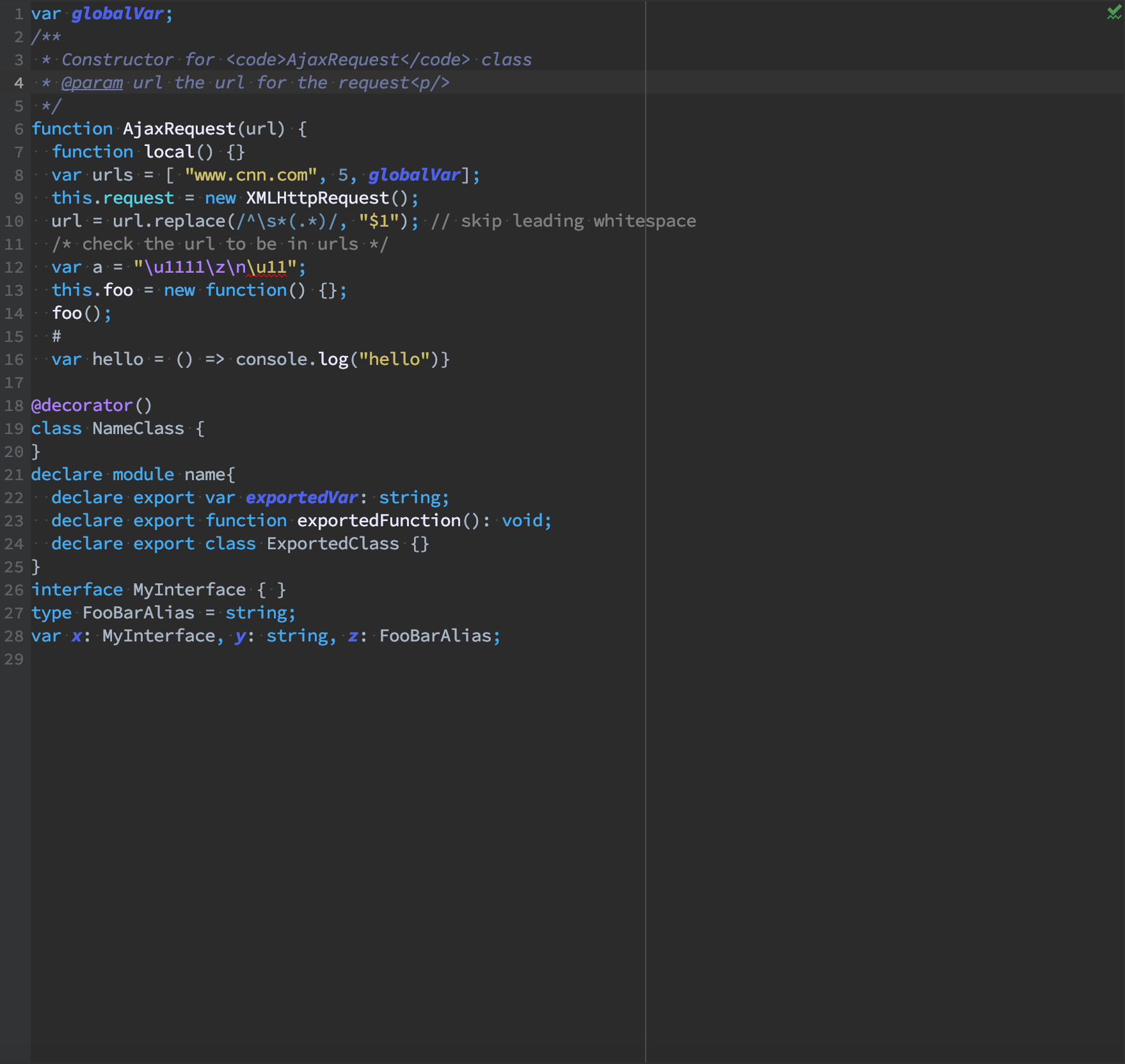
Task: Click 'void' return type on line 23
Action: click(x=522, y=520)
